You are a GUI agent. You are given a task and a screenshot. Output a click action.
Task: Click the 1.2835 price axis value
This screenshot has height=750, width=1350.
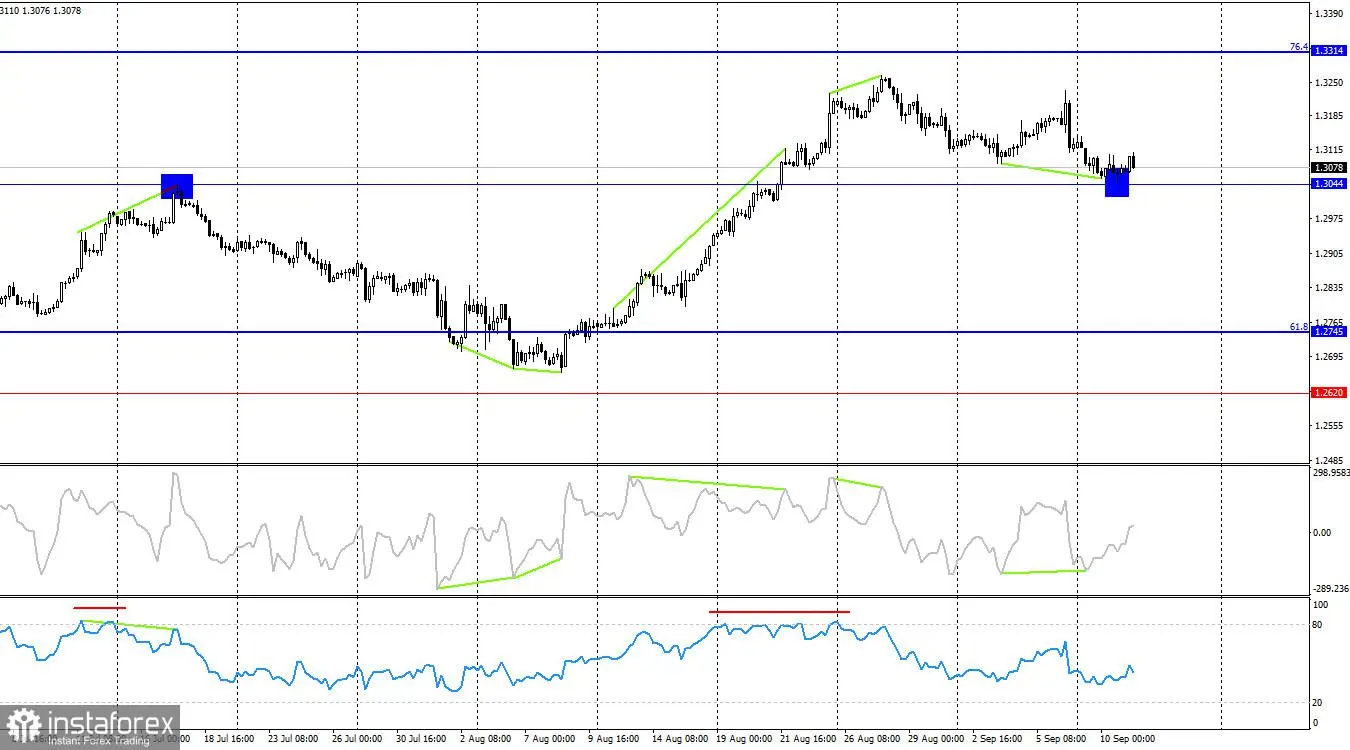pyautogui.click(x=1331, y=288)
